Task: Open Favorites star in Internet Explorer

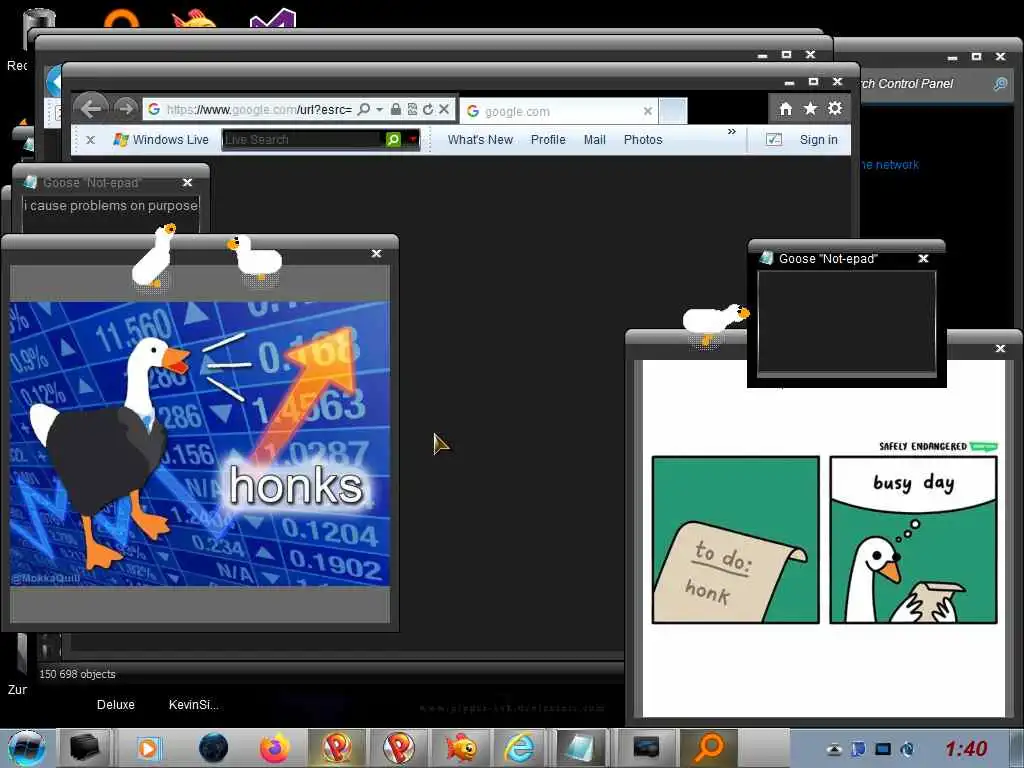Action: [x=810, y=108]
